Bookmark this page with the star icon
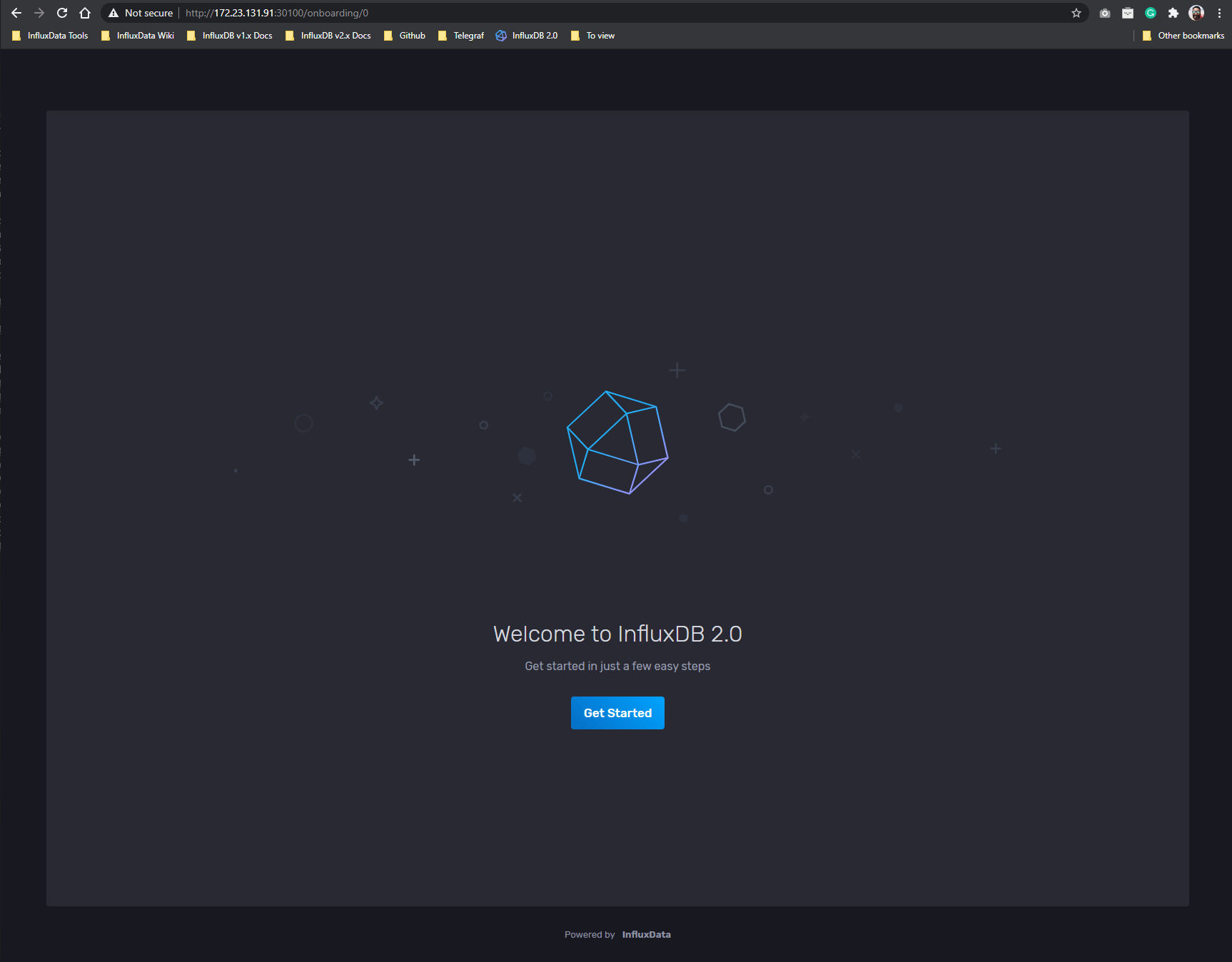The height and width of the screenshot is (962, 1232). [x=1076, y=13]
